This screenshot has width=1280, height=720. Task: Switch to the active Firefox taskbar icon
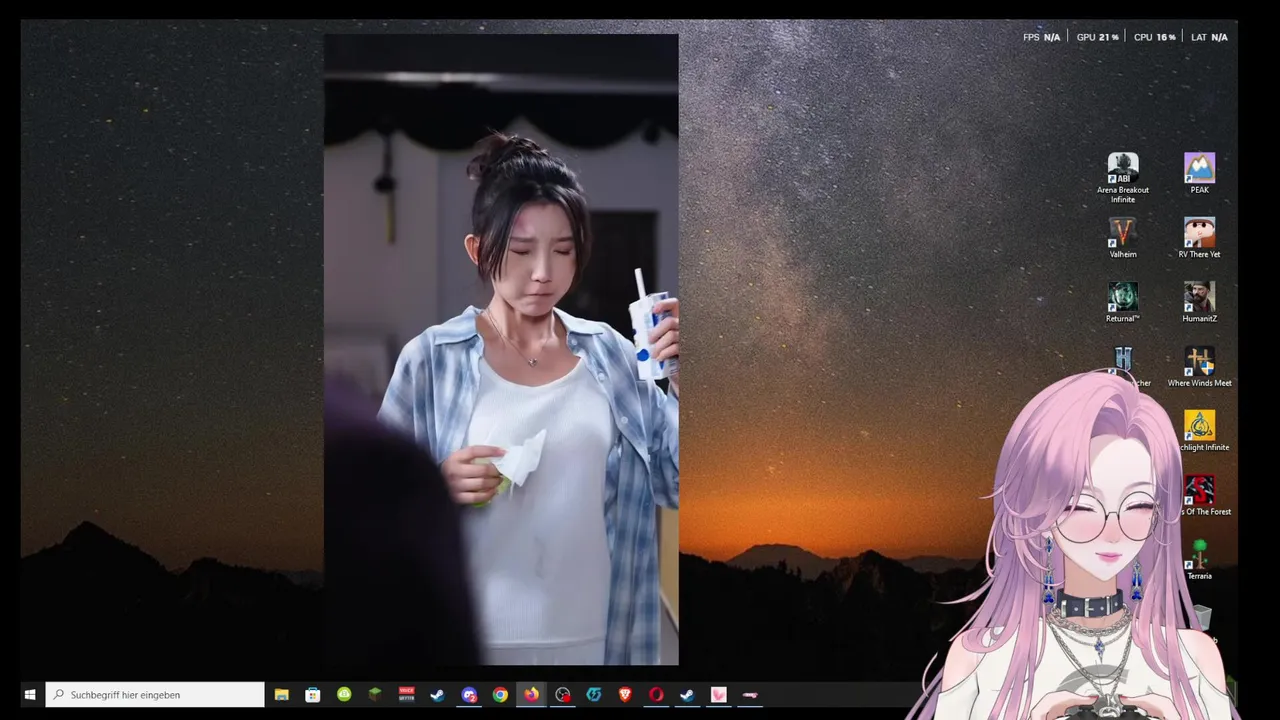[x=531, y=695]
